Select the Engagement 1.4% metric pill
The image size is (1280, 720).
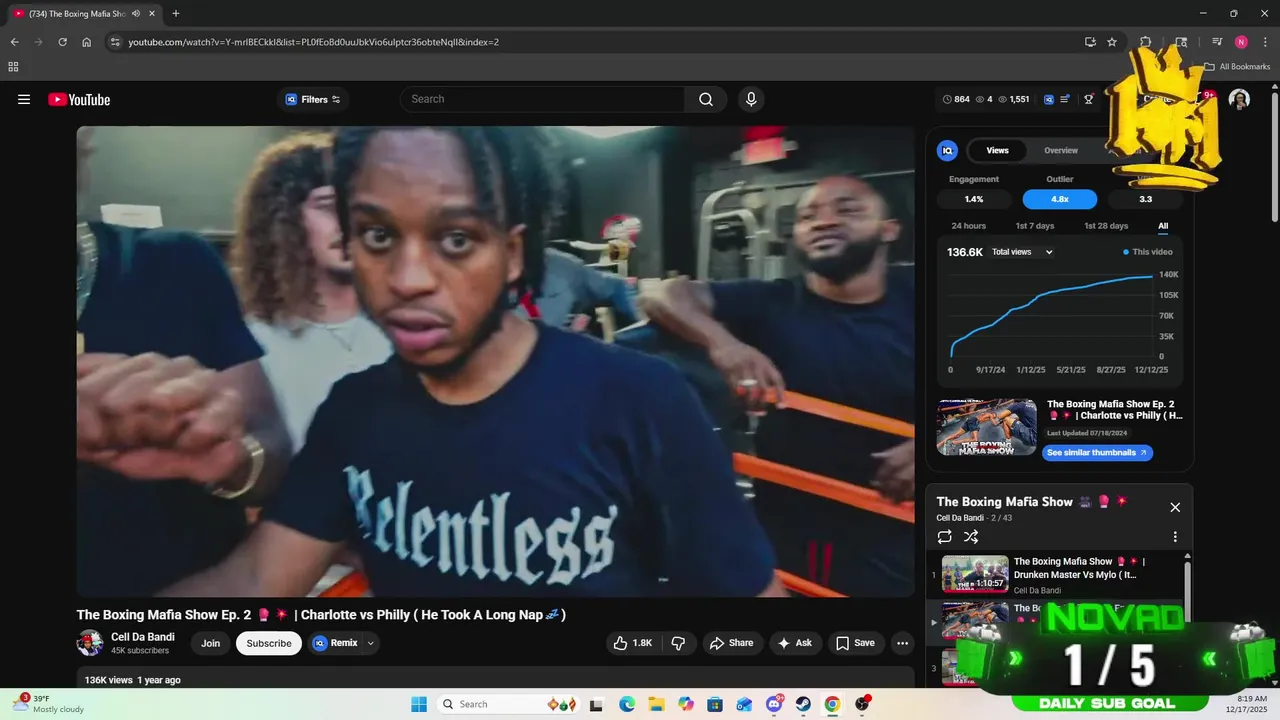click(x=974, y=199)
